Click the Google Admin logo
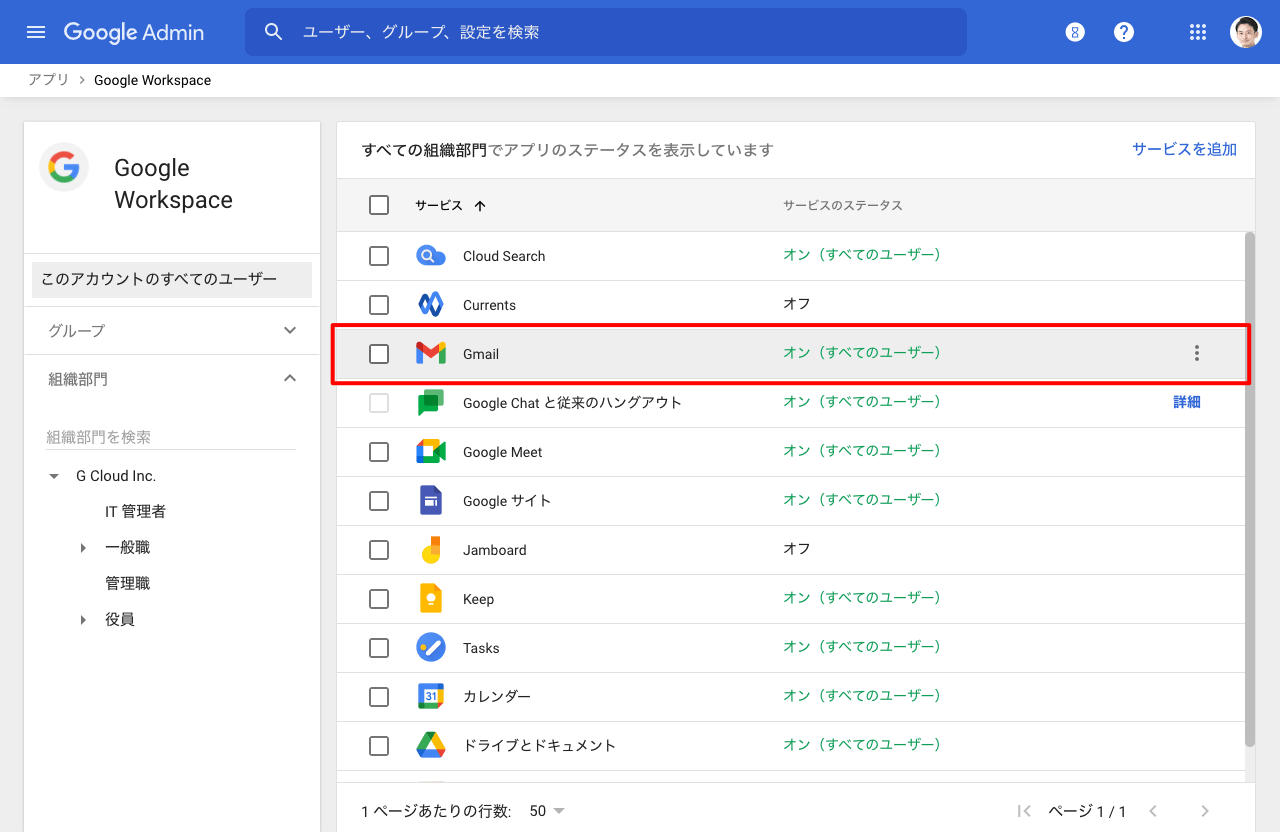Screen dimensions: 1280x832 pos(134,32)
